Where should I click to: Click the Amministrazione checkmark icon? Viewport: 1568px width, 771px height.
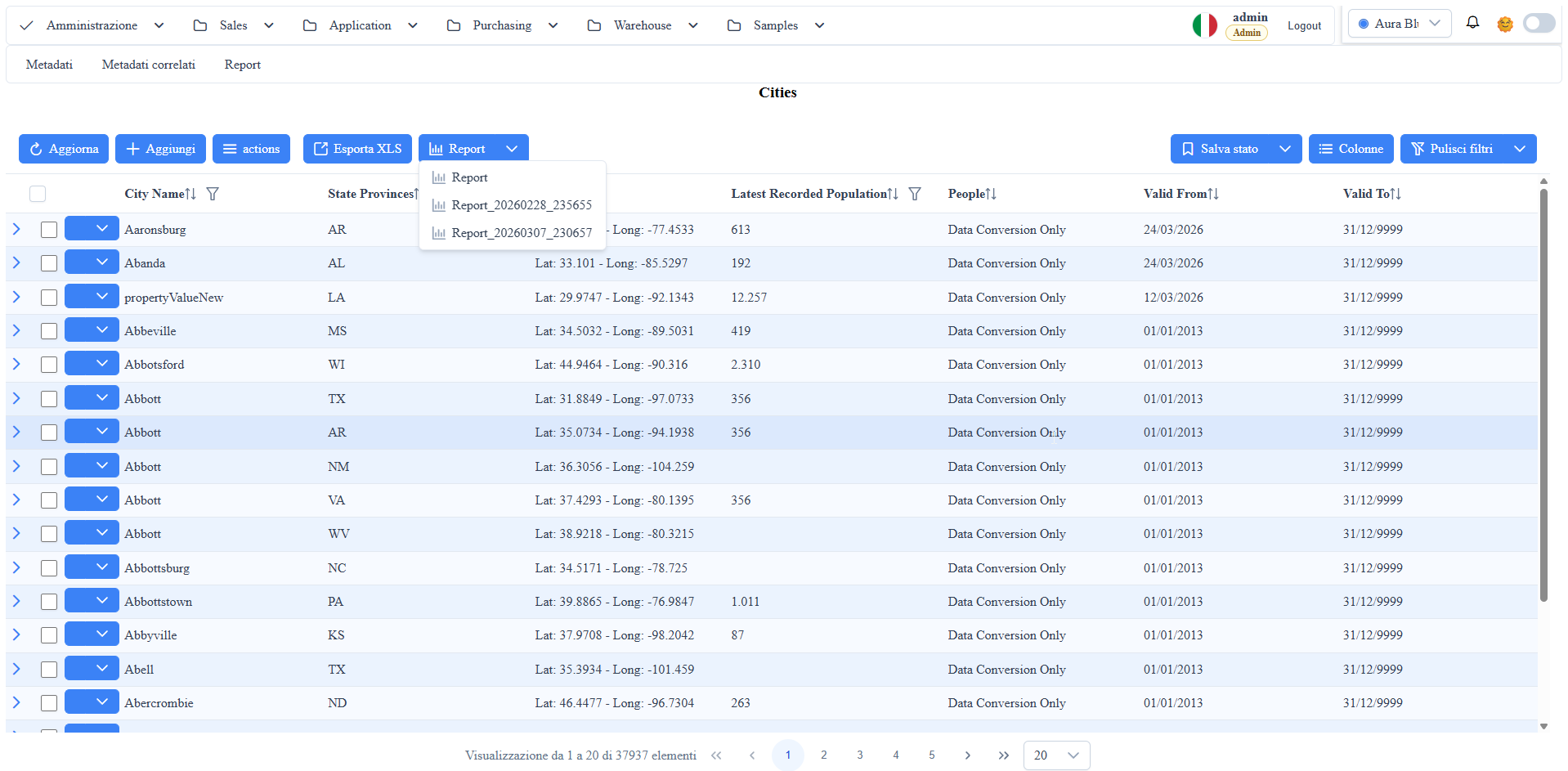point(26,25)
